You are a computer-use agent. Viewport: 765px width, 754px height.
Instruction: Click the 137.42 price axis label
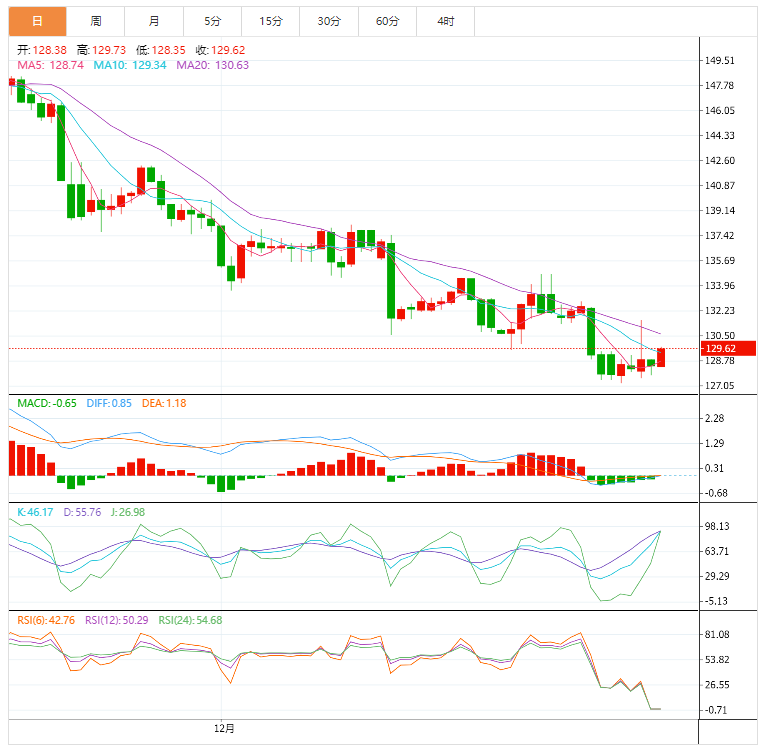(x=720, y=236)
